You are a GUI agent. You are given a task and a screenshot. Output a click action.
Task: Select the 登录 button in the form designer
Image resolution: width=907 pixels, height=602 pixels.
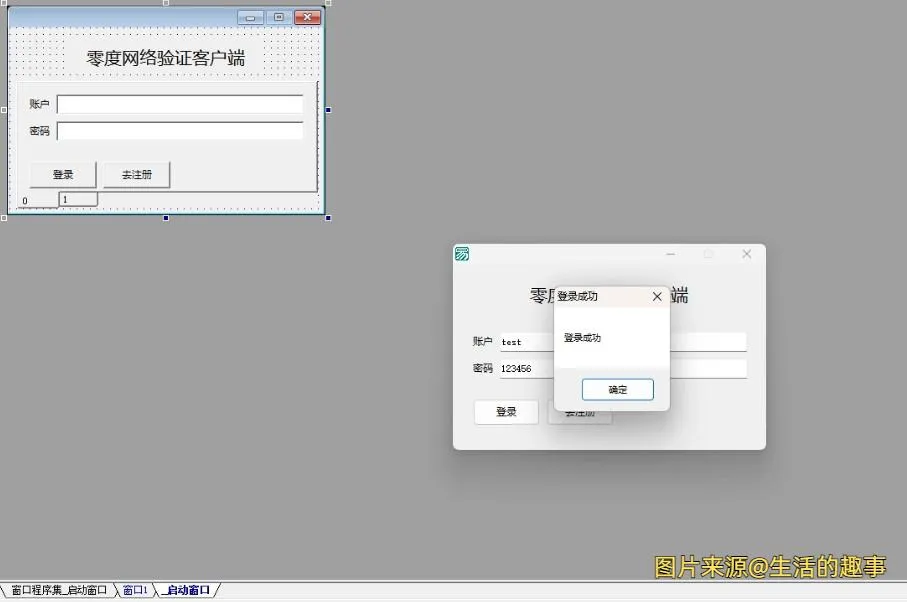62,174
